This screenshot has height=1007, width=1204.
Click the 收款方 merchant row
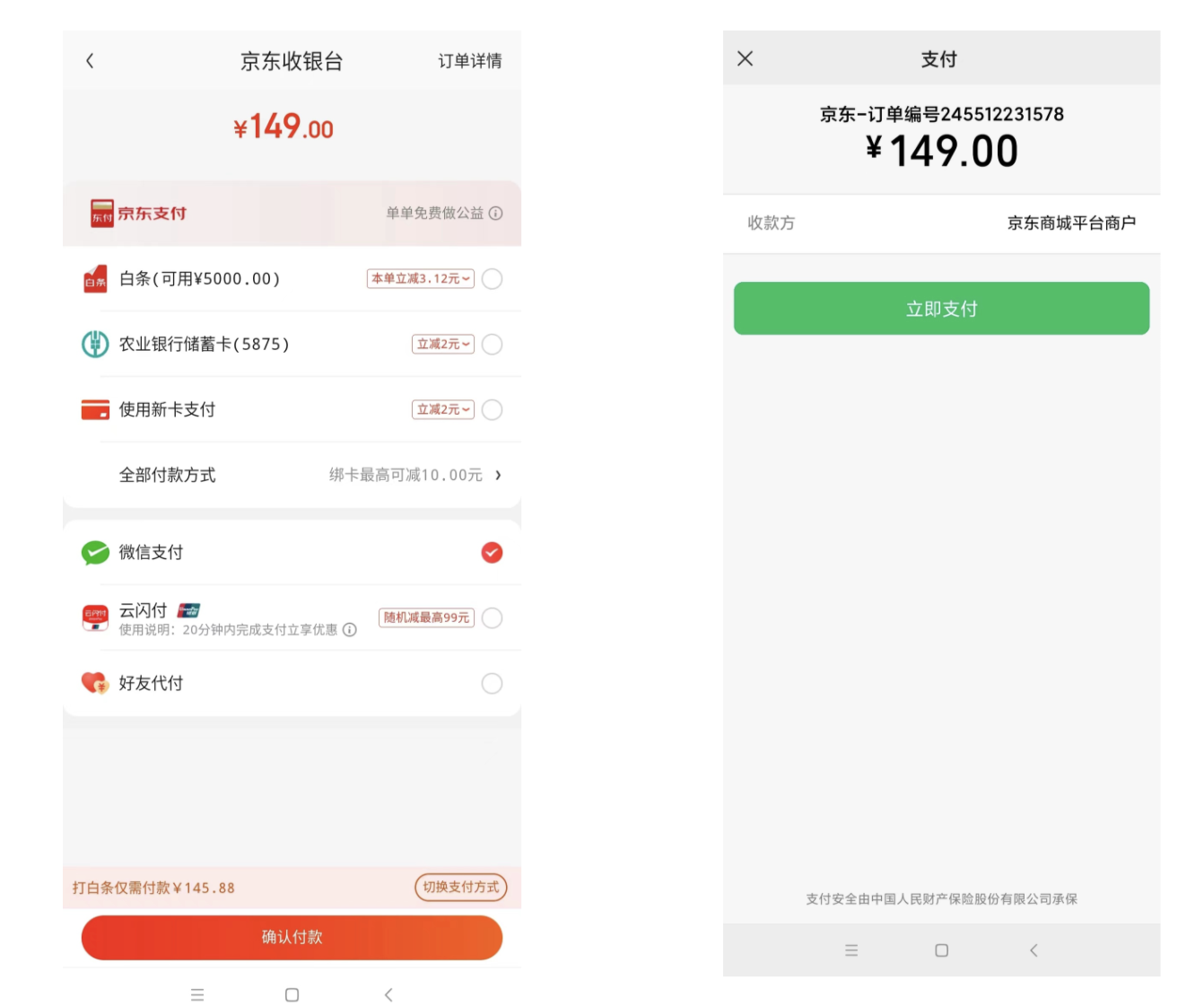click(941, 223)
